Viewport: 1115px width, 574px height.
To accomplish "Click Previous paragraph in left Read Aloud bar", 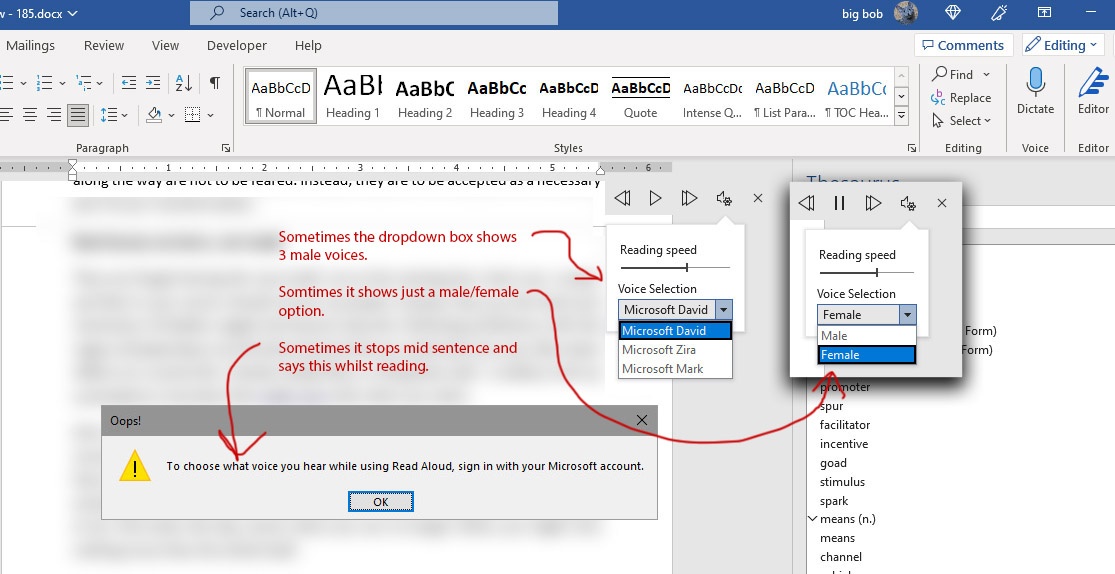I will [622, 198].
